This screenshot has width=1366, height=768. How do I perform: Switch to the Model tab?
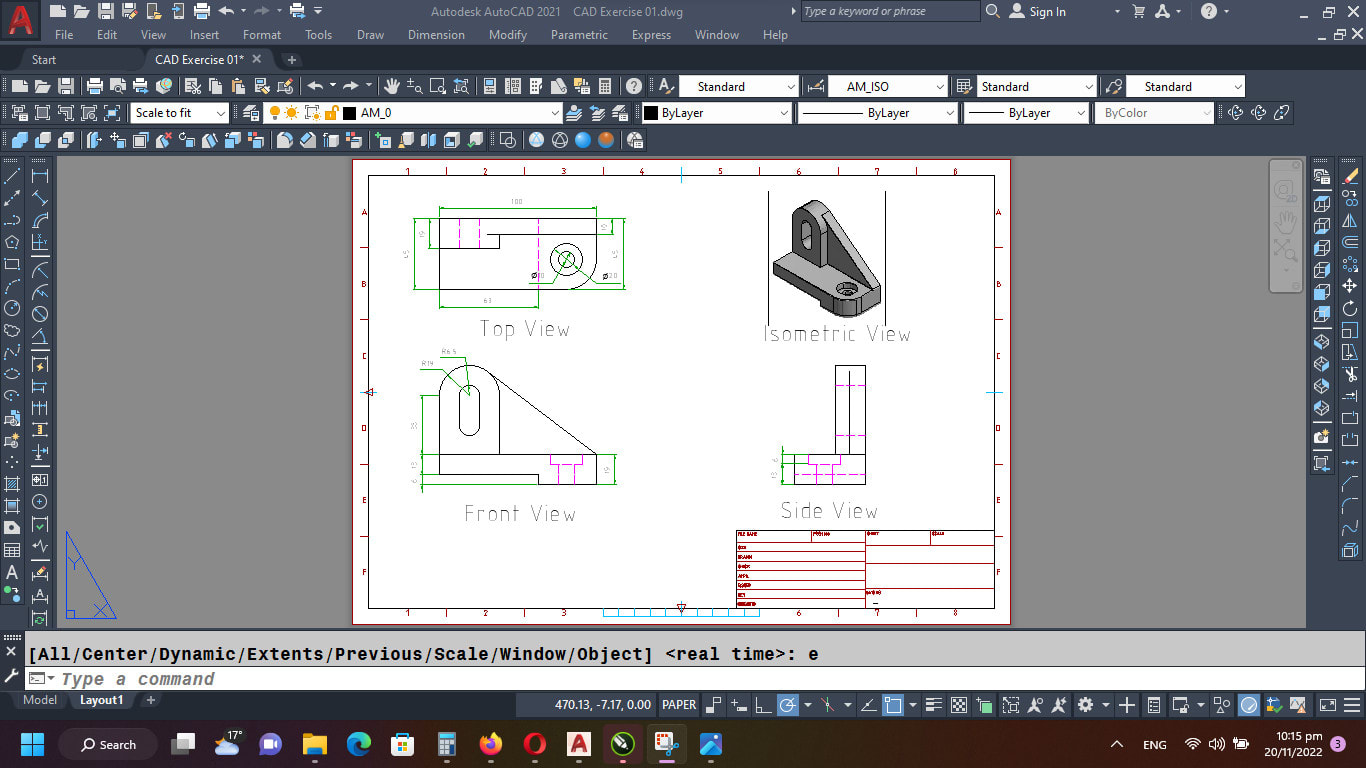click(40, 700)
